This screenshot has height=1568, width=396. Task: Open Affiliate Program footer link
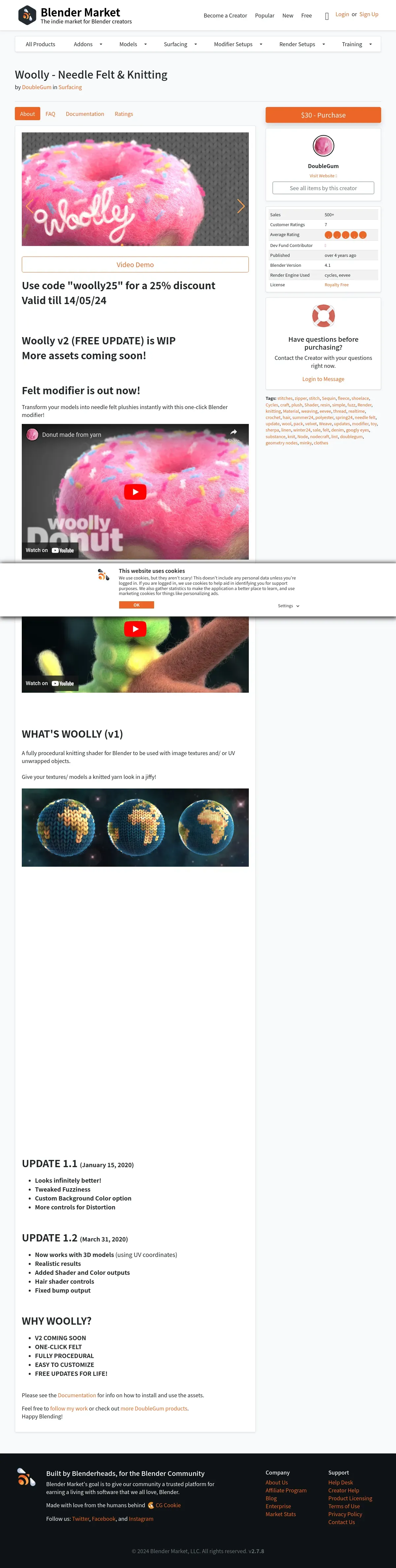coord(286,1491)
